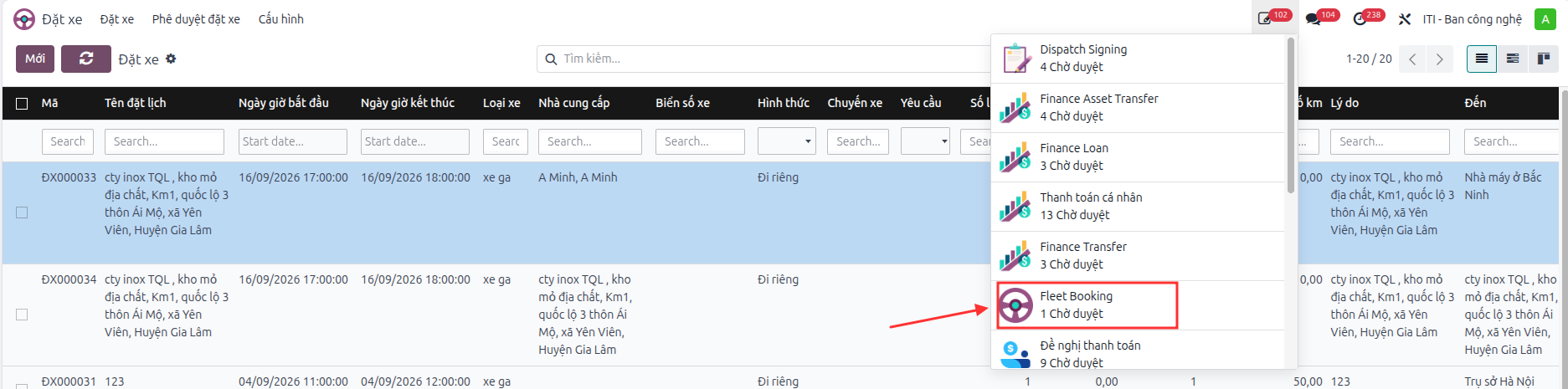1568x389 pixels.
Task: Switch to the kanban view
Action: [x=1544, y=59]
